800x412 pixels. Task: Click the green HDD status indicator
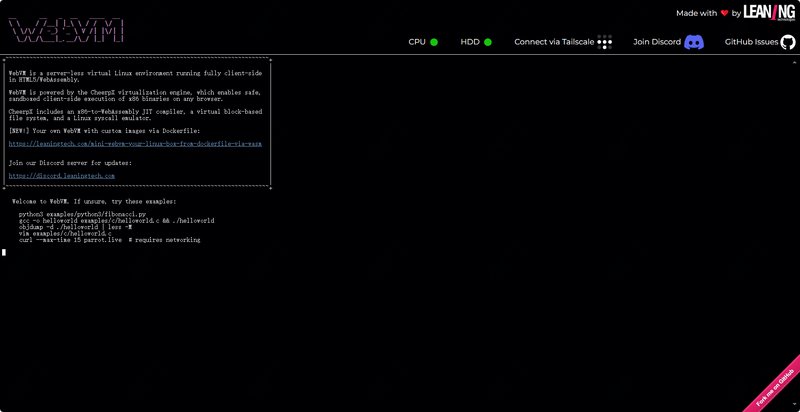[488, 42]
